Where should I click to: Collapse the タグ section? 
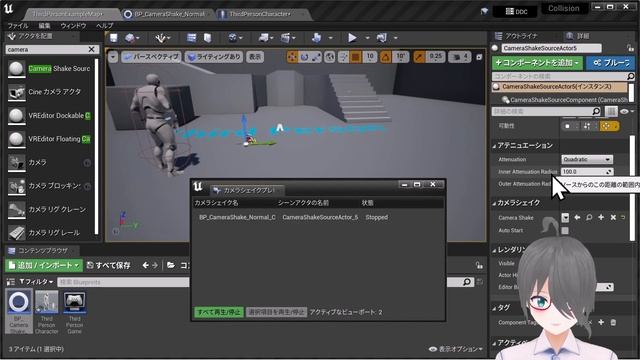(x=494, y=308)
